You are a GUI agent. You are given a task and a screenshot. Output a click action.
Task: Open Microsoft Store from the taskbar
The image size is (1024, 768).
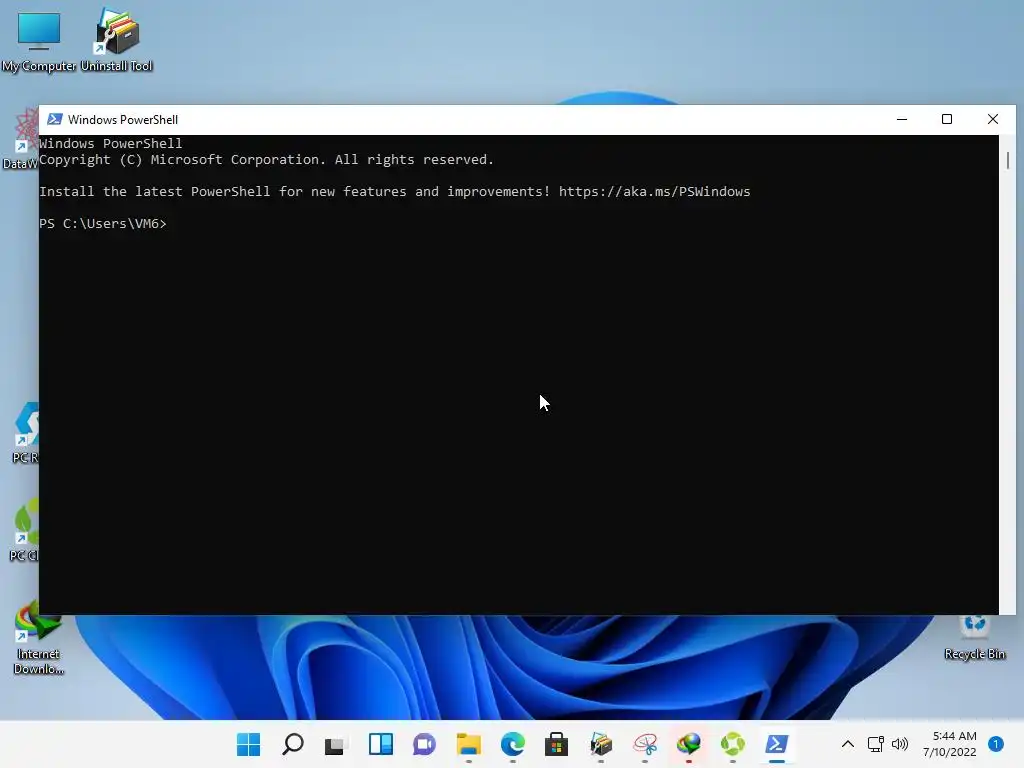556,744
